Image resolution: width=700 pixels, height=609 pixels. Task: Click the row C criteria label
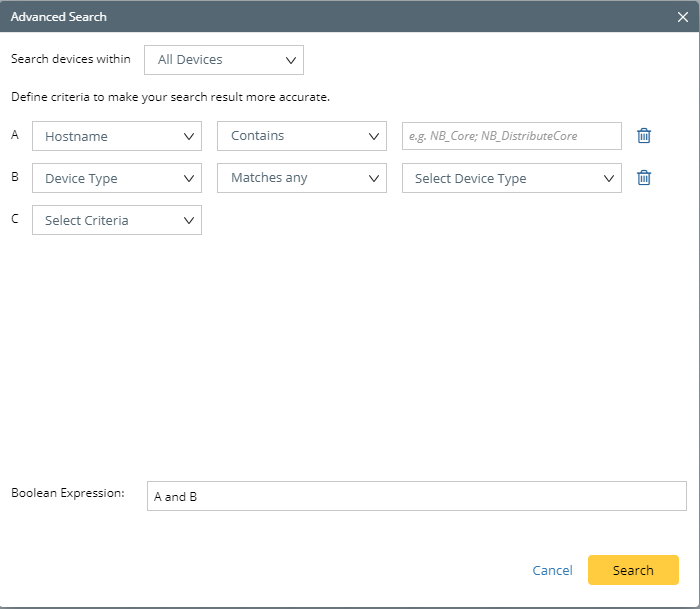[15, 219]
